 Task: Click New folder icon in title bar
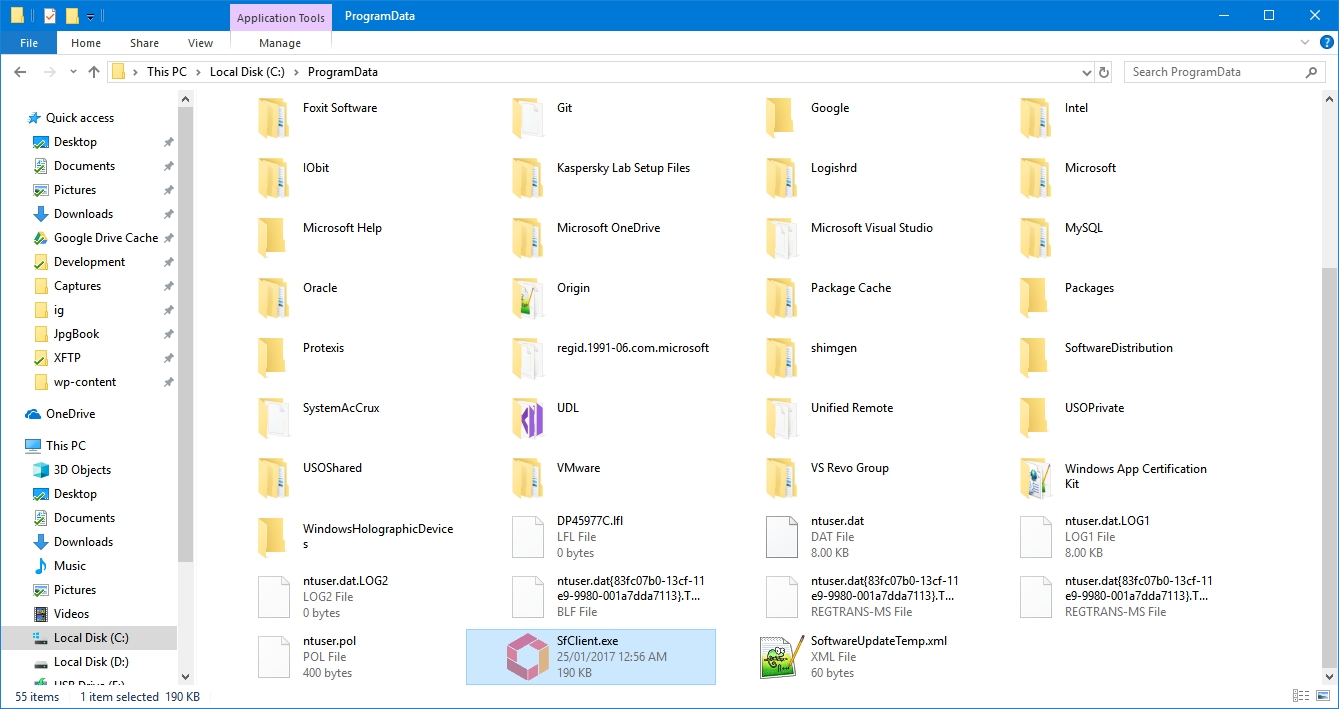tap(72, 16)
